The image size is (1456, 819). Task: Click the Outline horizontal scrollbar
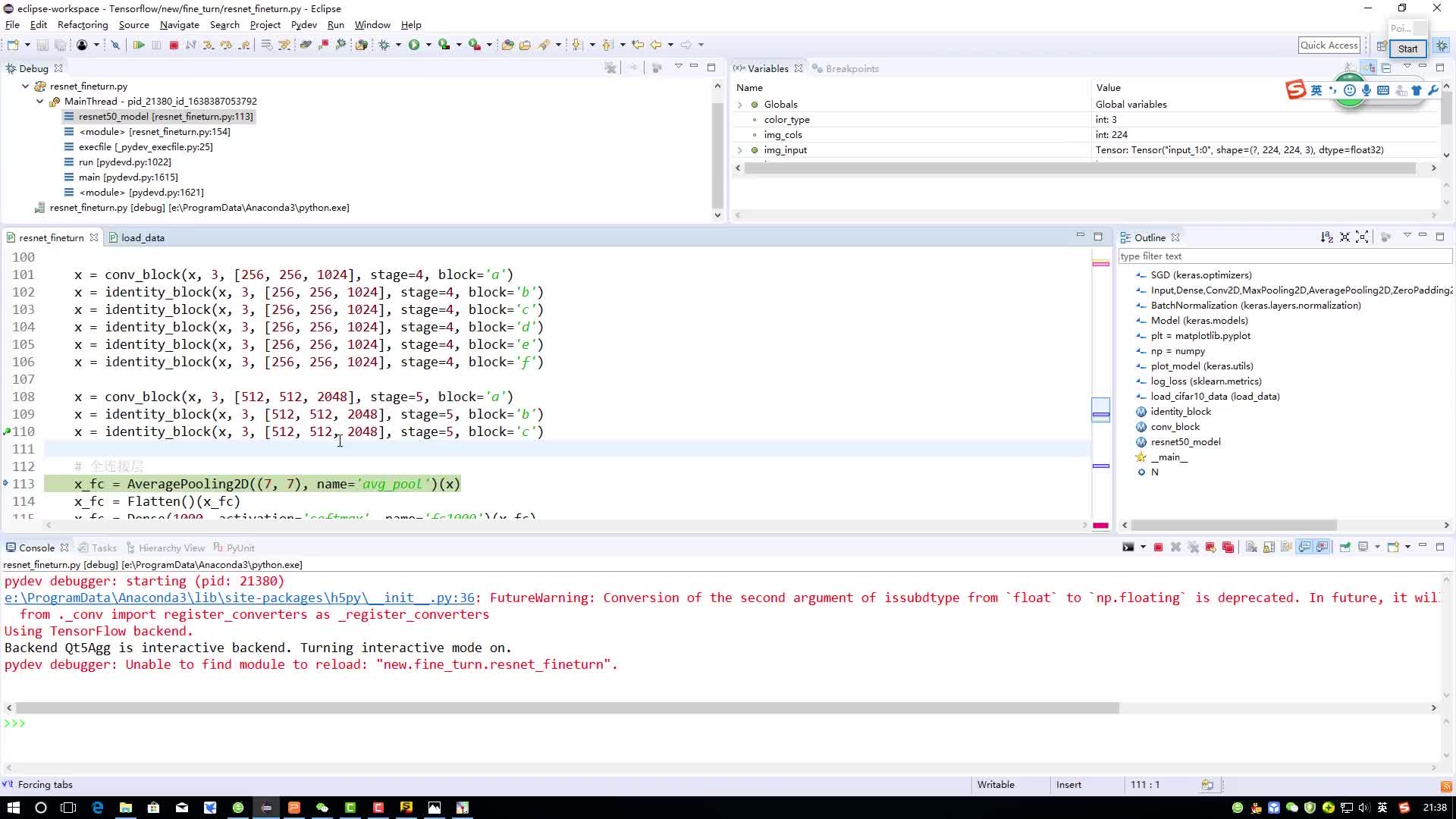coord(1234,525)
